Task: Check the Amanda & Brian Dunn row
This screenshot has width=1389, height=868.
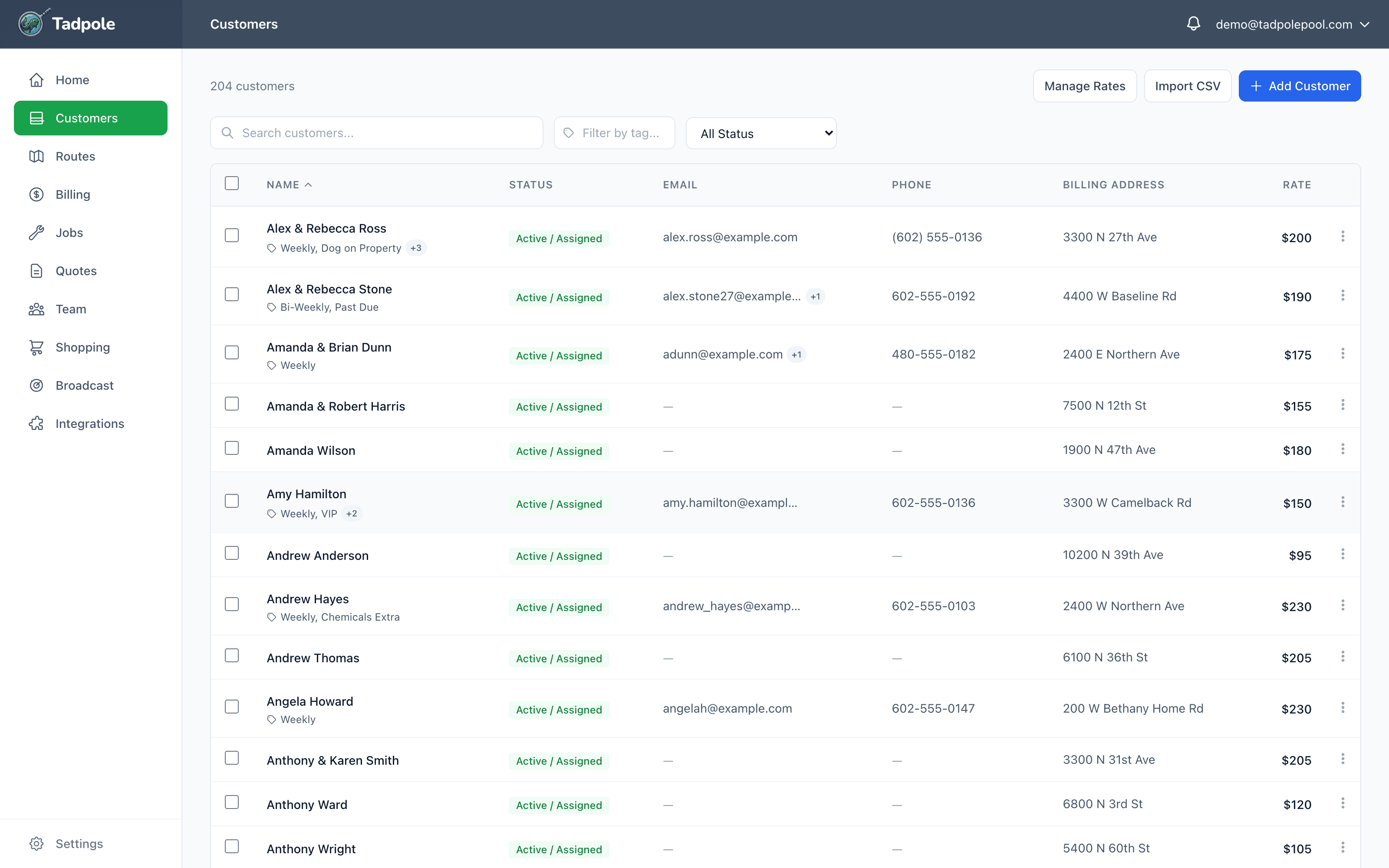Action: click(232, 352)
